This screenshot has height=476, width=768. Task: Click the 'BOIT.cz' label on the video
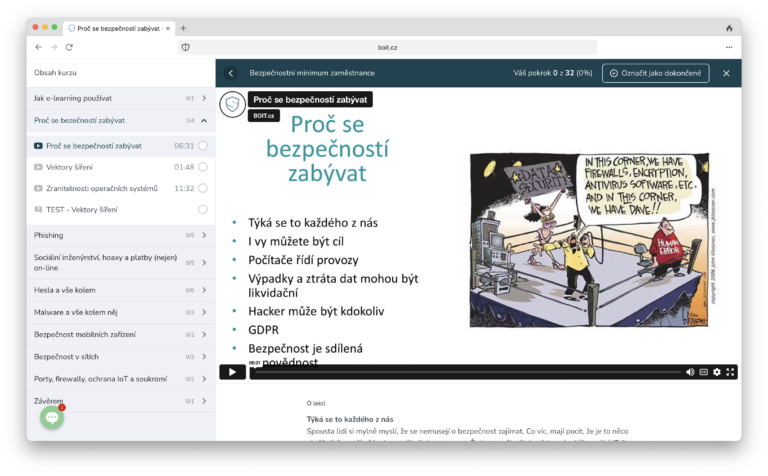point(264,116)
